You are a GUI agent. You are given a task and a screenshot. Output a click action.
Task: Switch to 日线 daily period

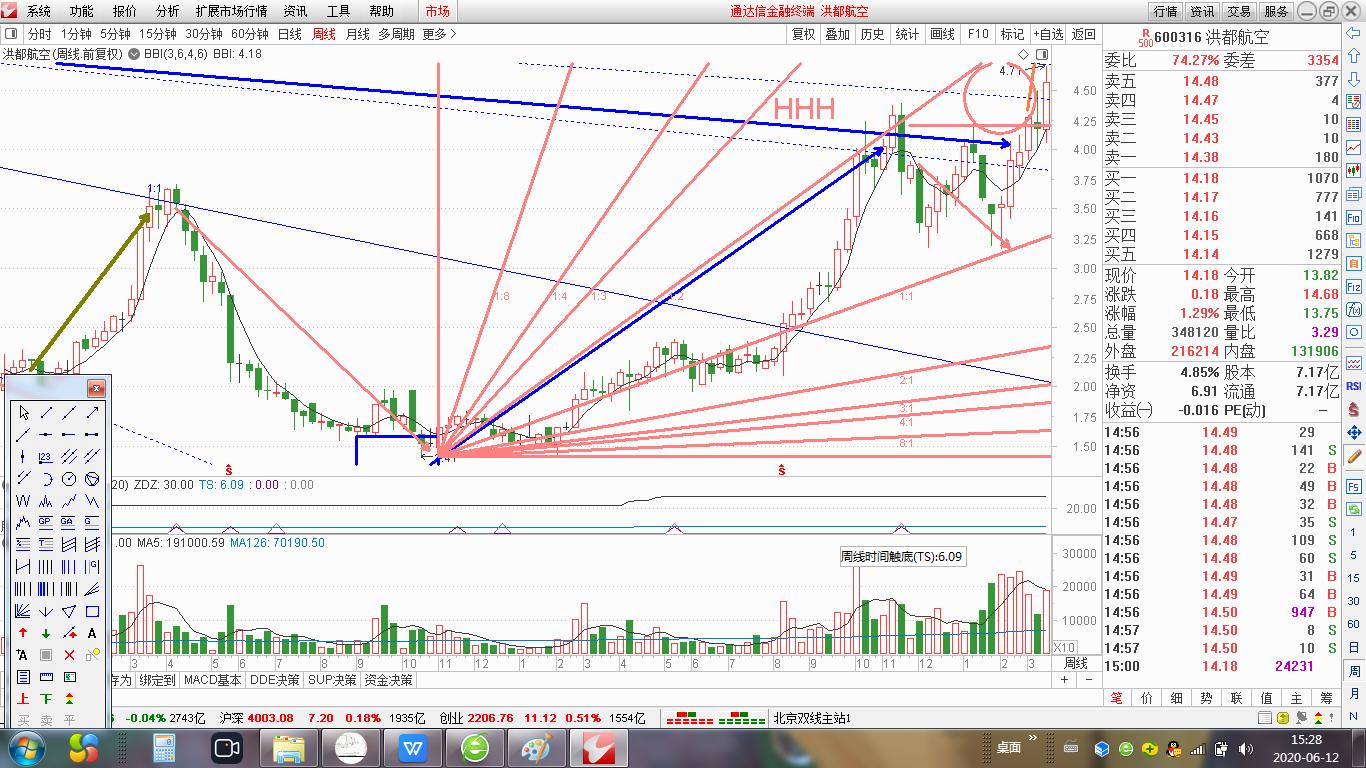[289, 34]
